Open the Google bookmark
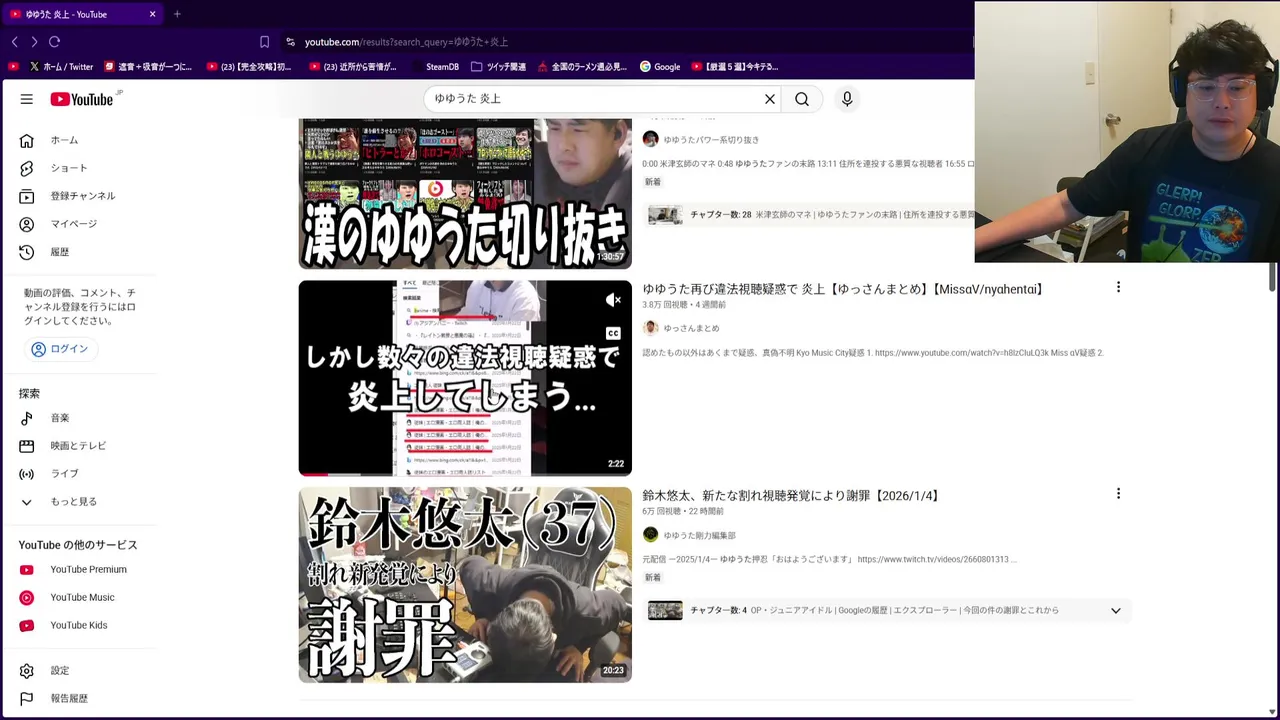Image resolution: width=1280 pixels, height=720 pixels. 660,67
